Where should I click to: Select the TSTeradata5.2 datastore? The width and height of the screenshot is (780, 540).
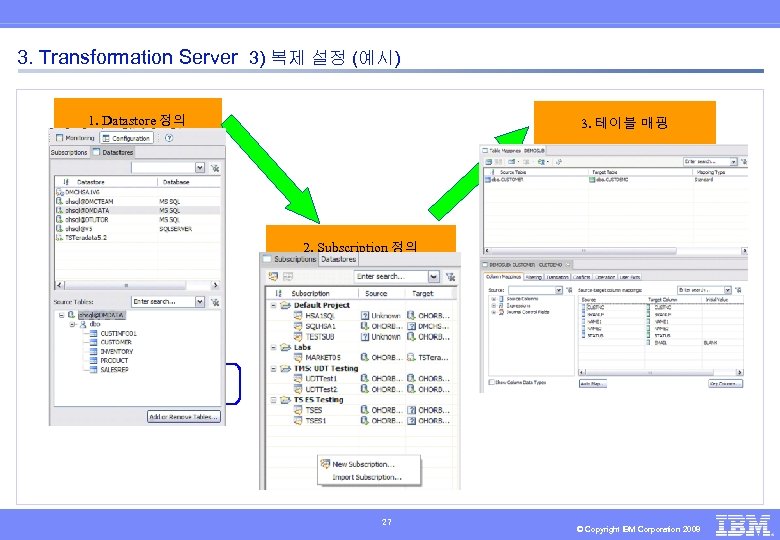(137, 238)
